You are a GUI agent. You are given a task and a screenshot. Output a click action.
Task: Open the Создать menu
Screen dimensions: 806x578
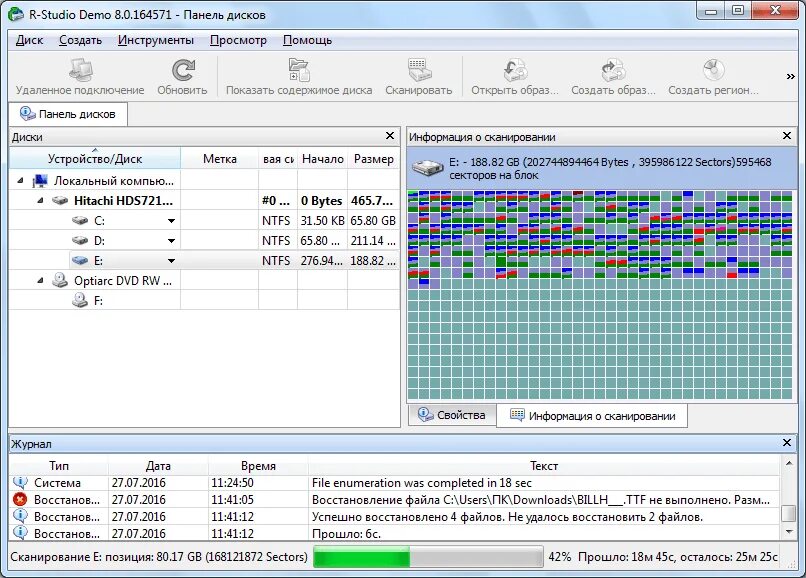tap(80, 40)
